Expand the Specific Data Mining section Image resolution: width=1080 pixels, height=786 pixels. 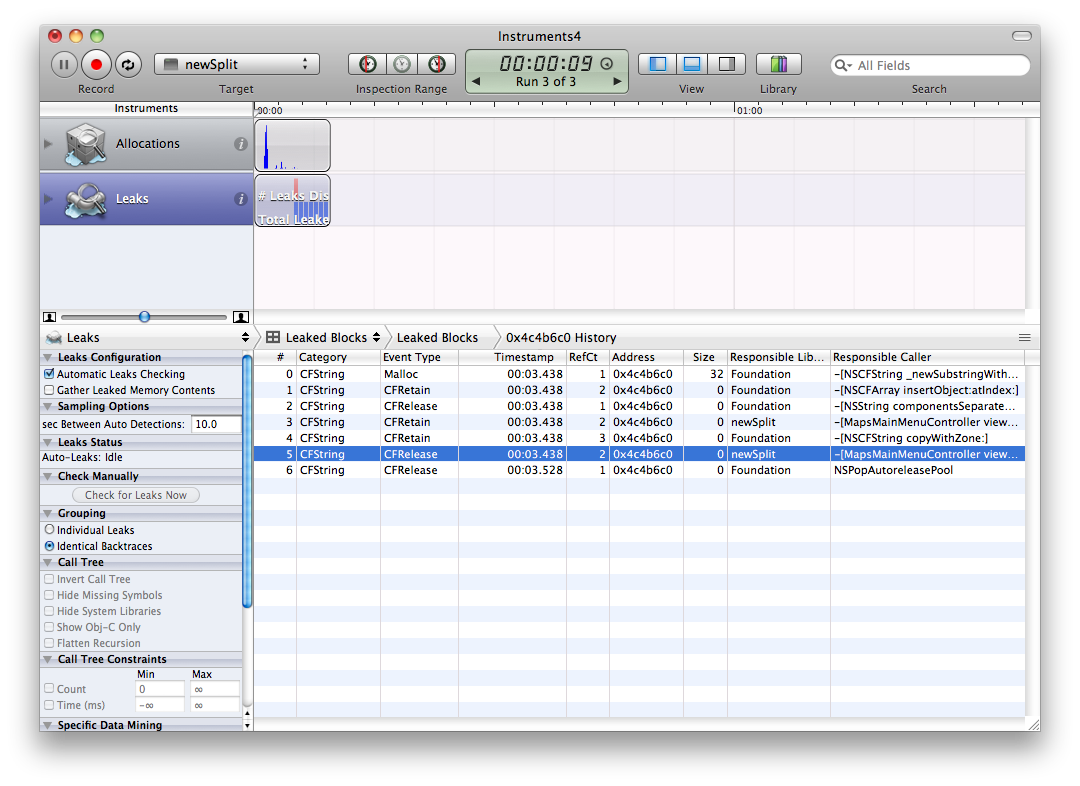tap(48, 725)
